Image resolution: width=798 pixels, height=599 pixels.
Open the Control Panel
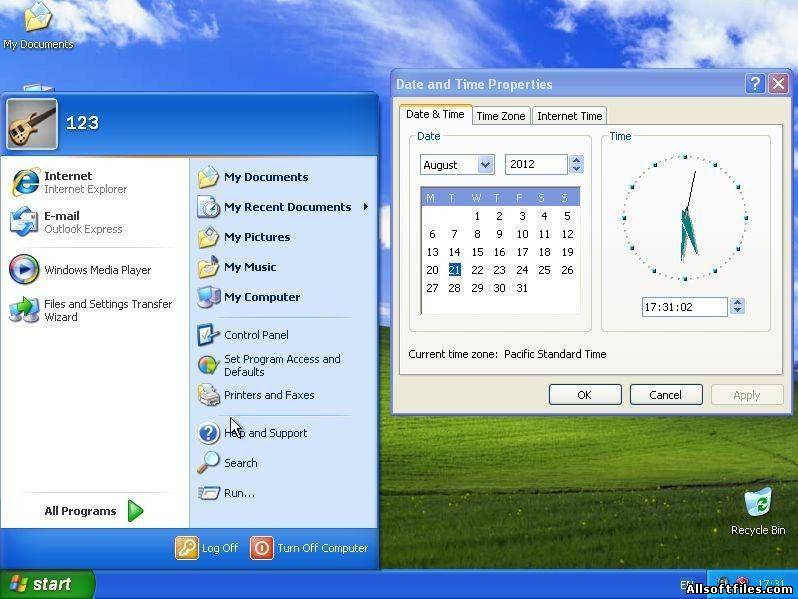point(256,335)
